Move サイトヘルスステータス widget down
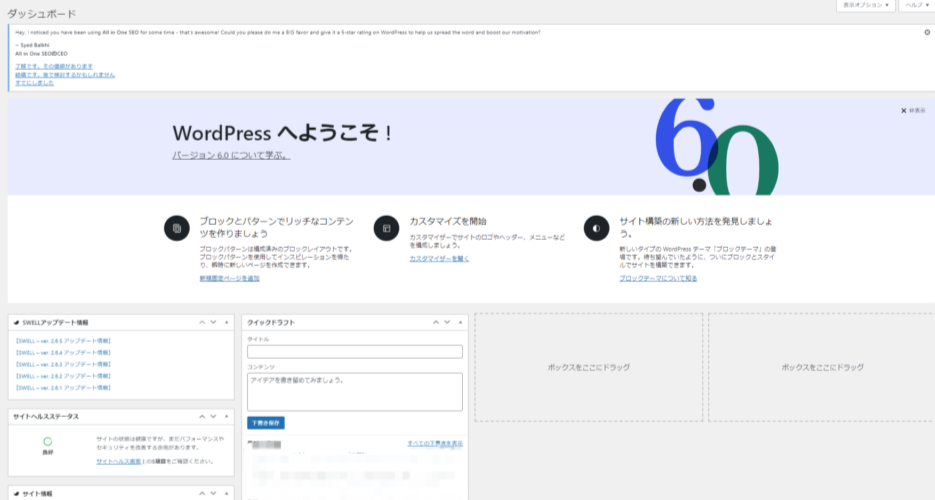The width and height of the screenshot is (935, 500). (x=213, y=417)
